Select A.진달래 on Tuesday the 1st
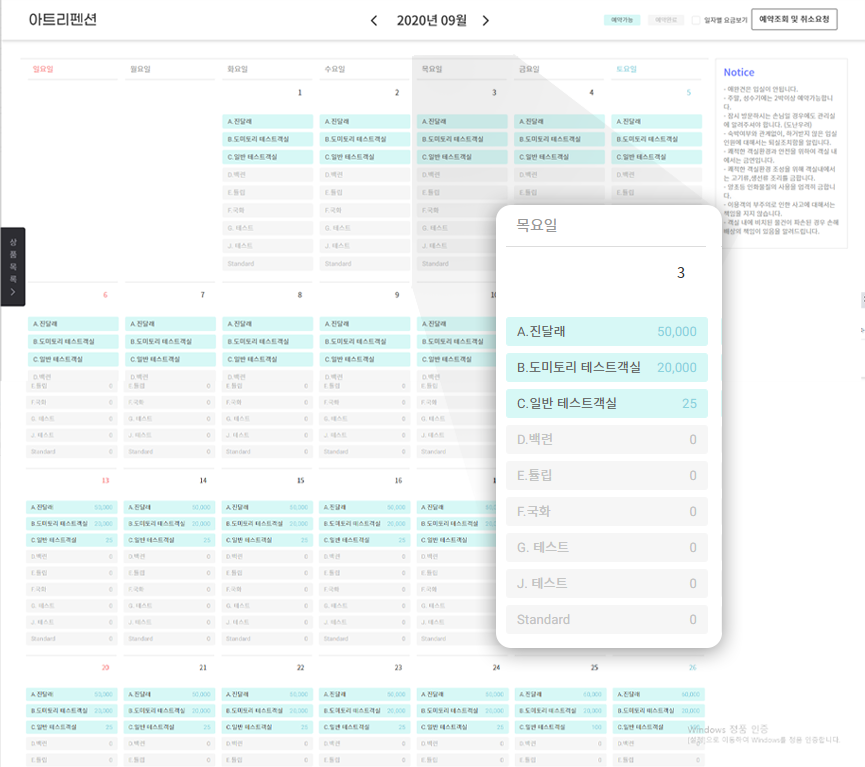This screenshot has height=767, width=865. pos(269,121)
